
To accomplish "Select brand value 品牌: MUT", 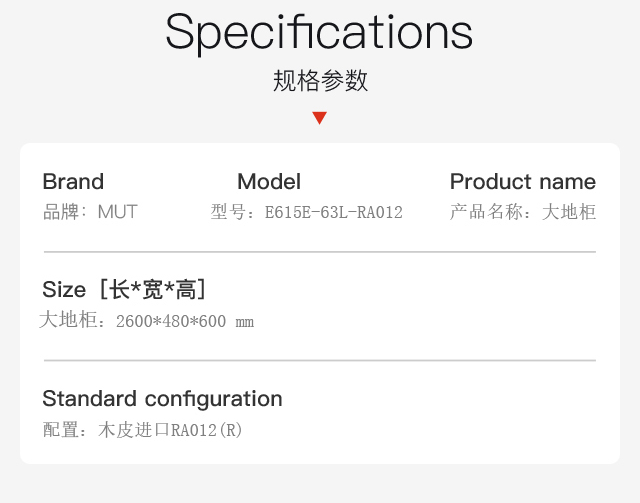I will (x=90, y=212).
